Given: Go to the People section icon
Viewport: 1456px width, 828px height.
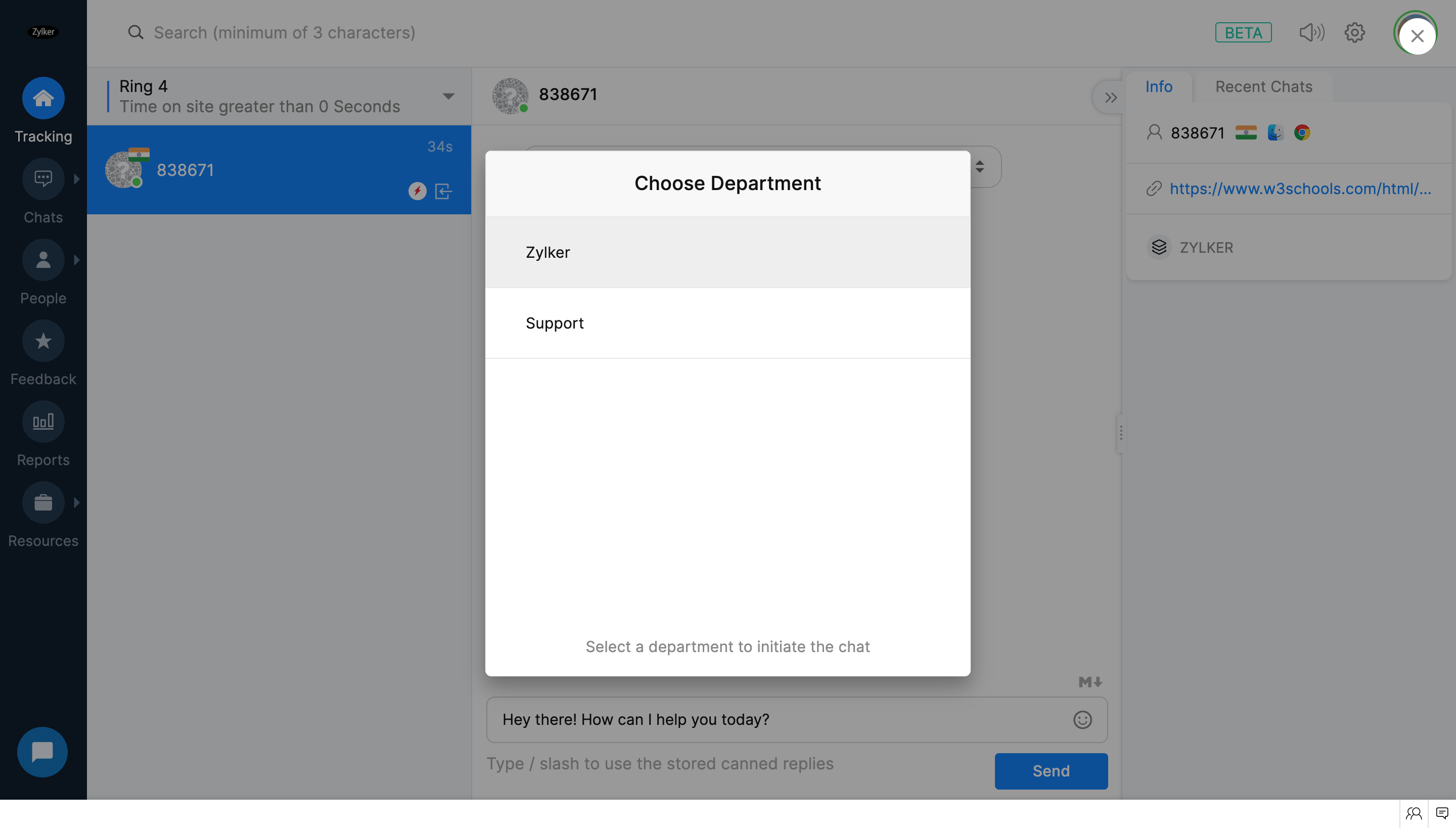Looking at the screenshot, I should point(43,260).
